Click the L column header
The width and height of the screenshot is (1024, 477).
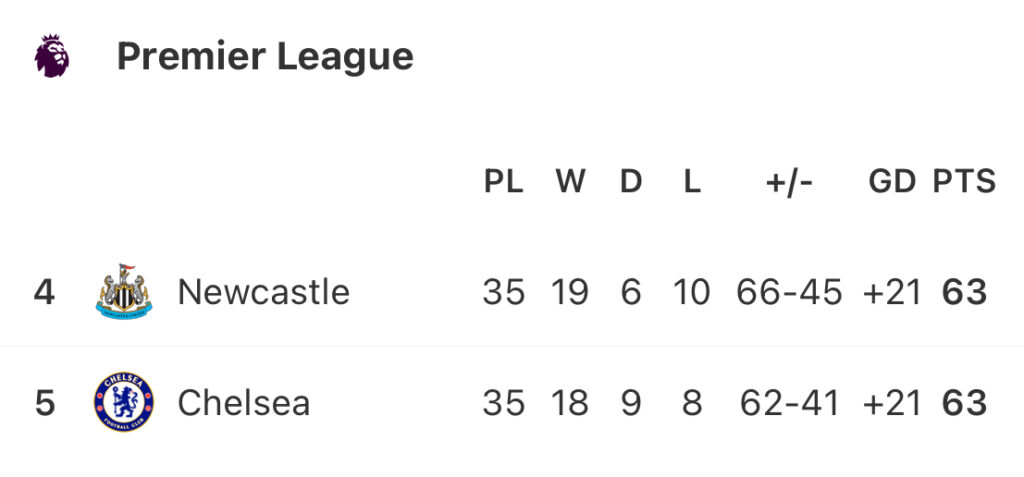click(692, 181)
